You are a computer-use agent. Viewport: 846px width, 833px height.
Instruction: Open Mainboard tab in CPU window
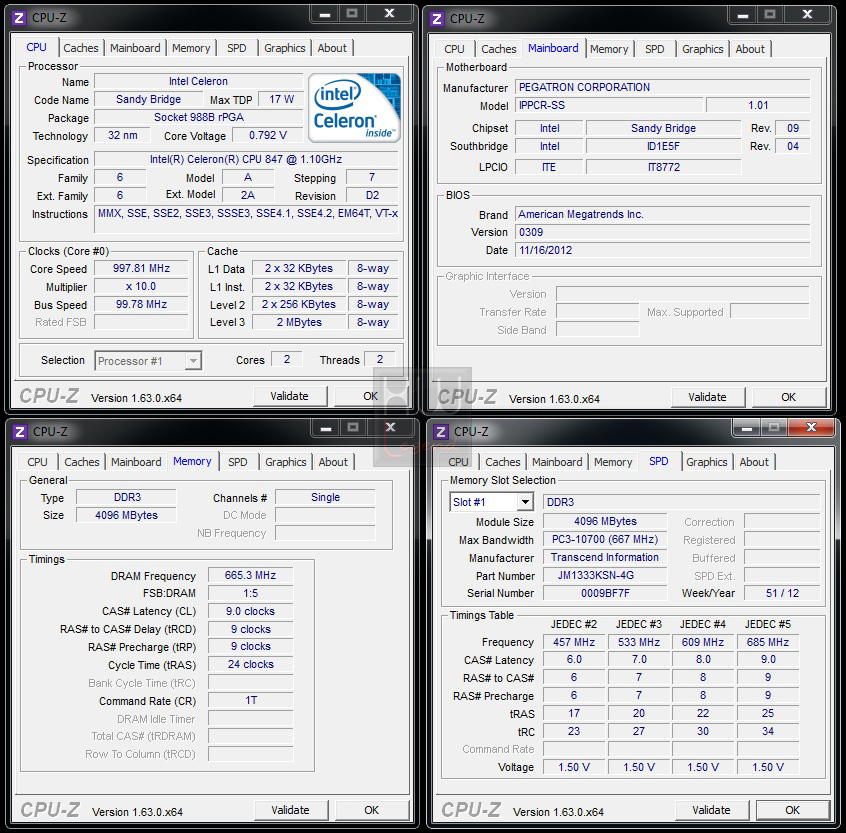click(x=135, y=48)
